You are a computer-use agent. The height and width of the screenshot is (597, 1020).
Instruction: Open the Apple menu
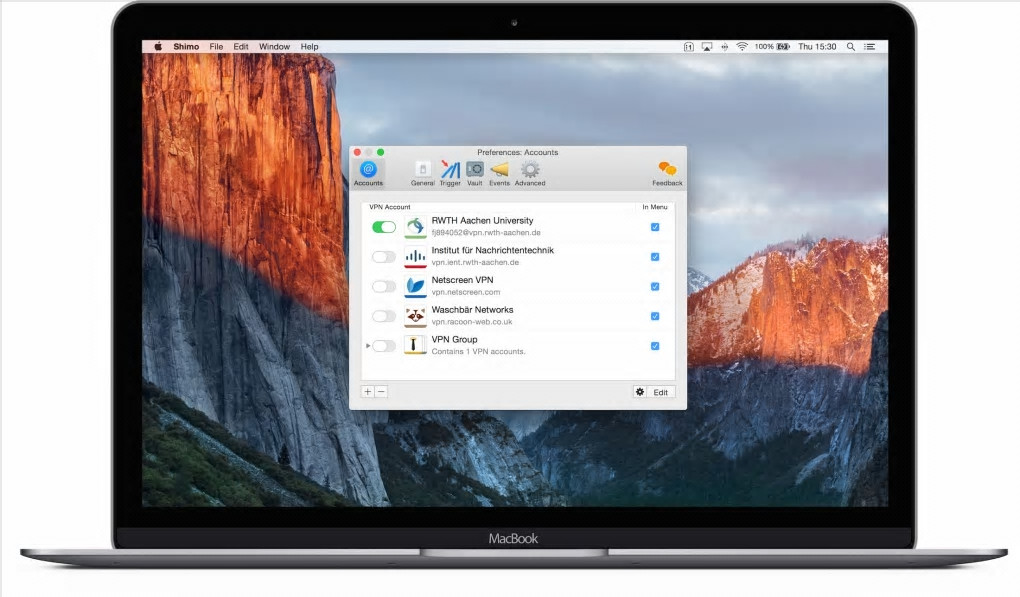point(157,46)
